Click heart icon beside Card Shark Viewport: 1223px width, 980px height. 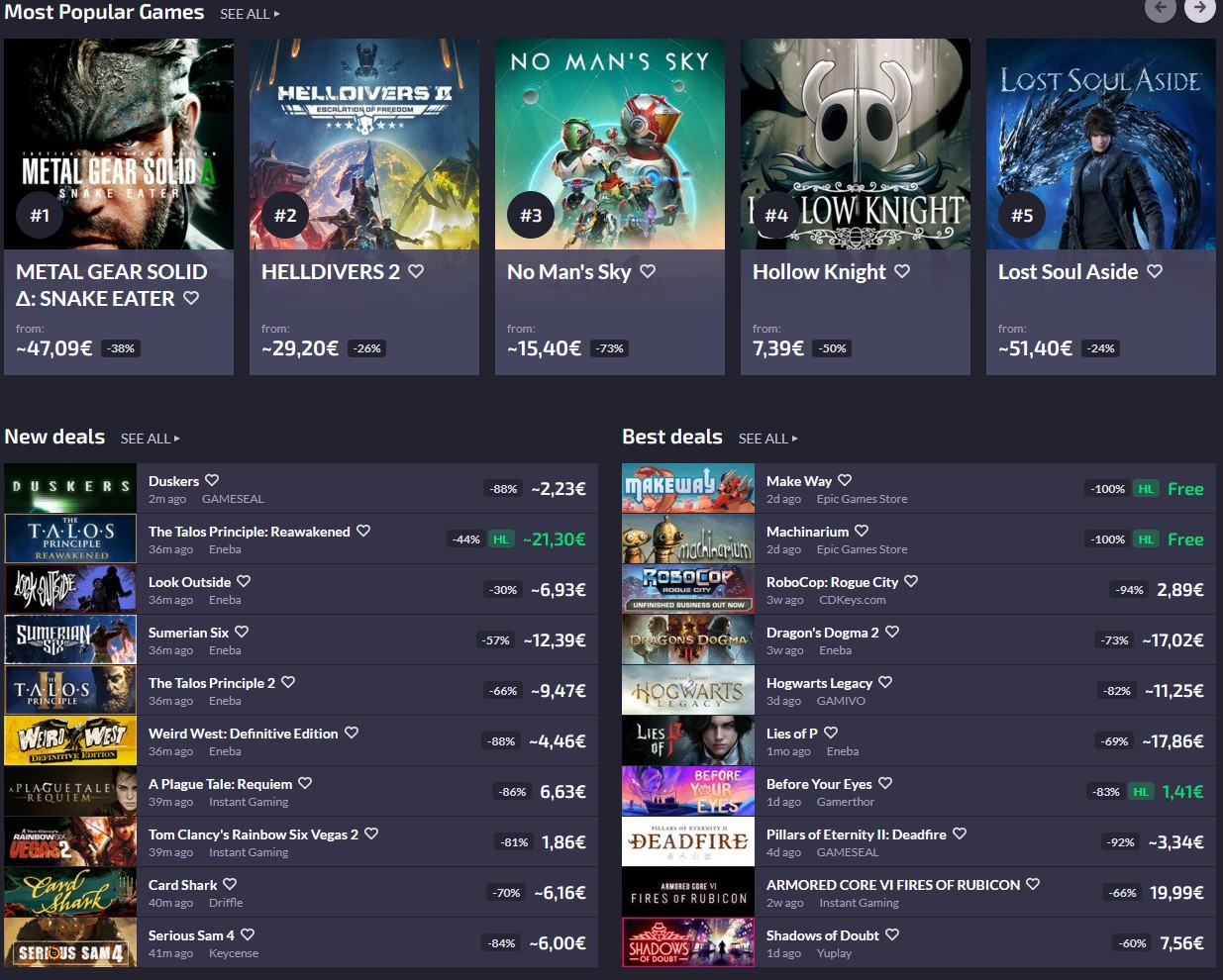pyautogui.click(x=230, y=884)
